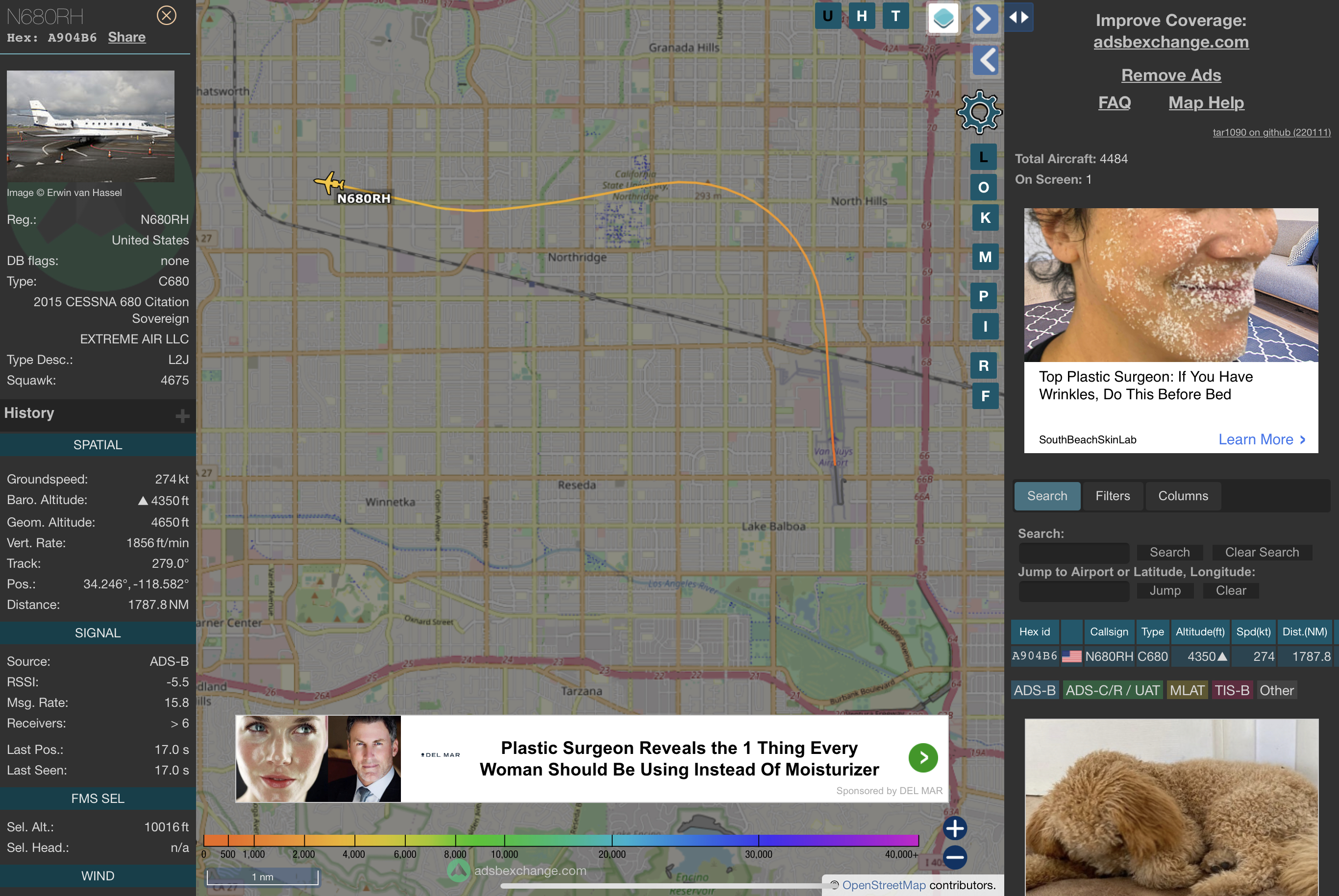Zoom in with the plus icon
Screen dimensions: 1339x896
(955, 828)
